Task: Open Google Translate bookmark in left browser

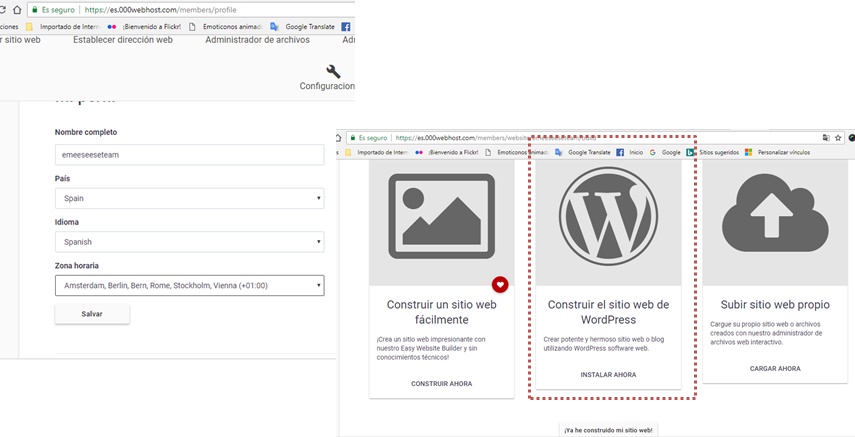Action: coord(302,26)
